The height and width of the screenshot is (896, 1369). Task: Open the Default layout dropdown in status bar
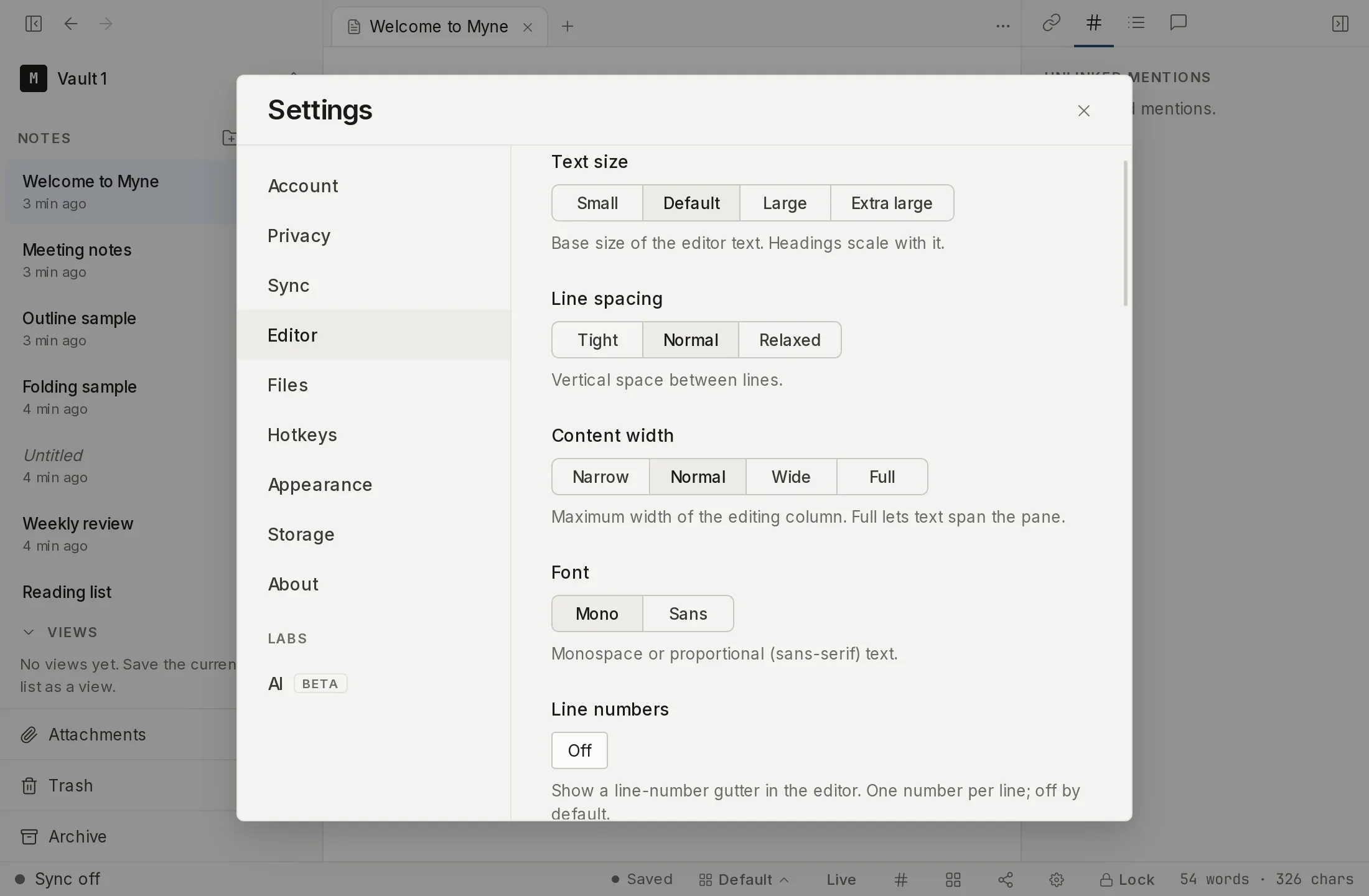coord(744,879)
